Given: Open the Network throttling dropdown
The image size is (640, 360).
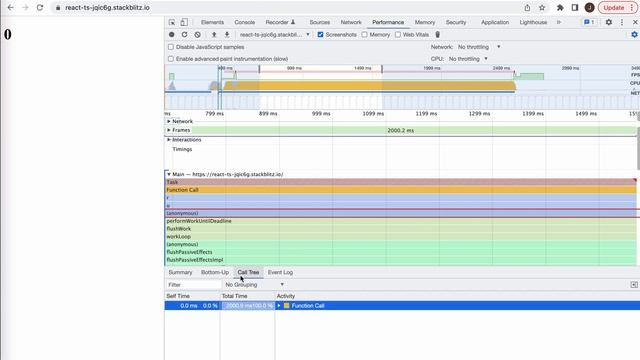Looking at the screenshot, I should [479, 47].
